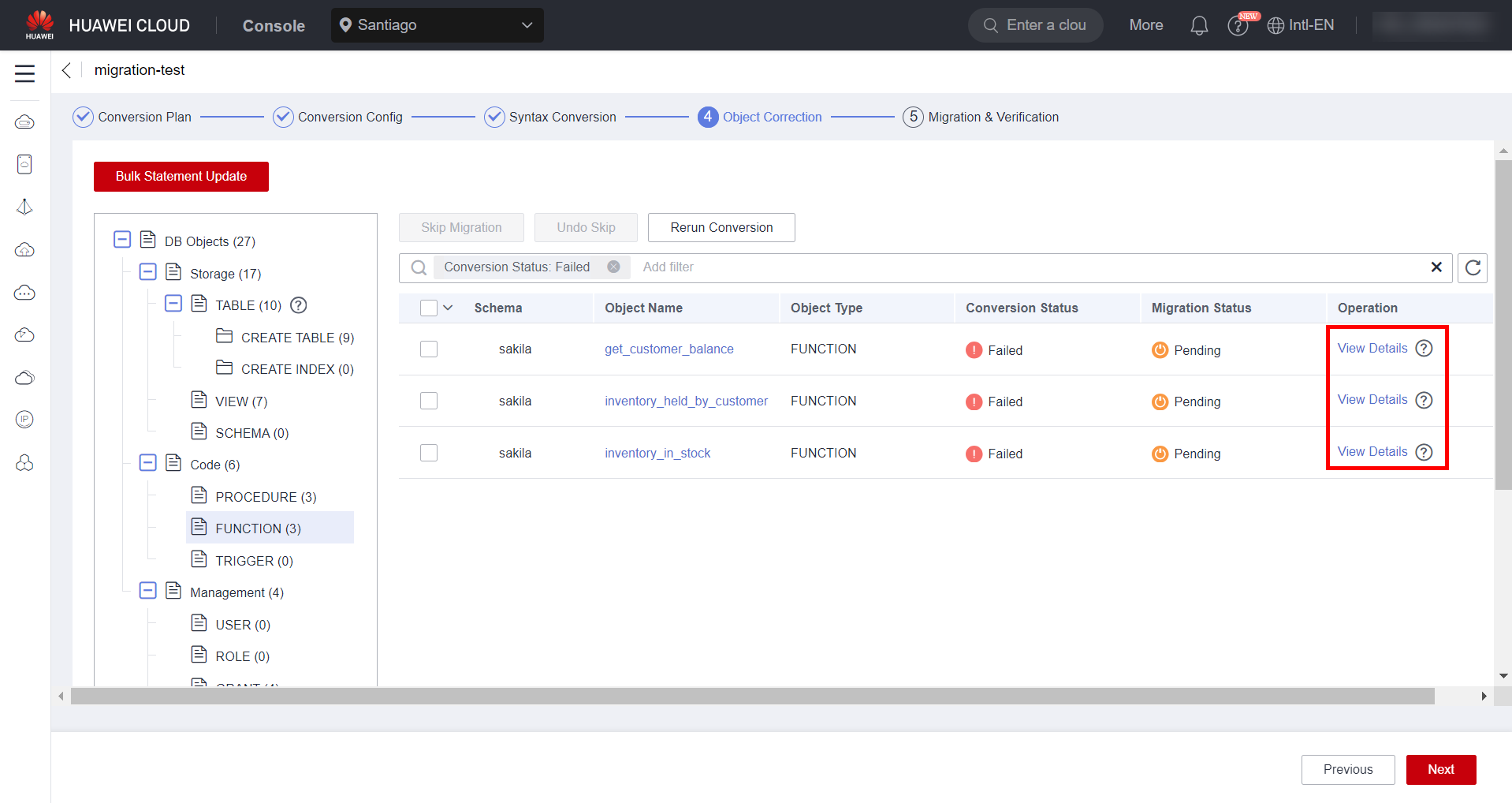Remove the Conversion Status: Failed filter chip

point(613,267)
